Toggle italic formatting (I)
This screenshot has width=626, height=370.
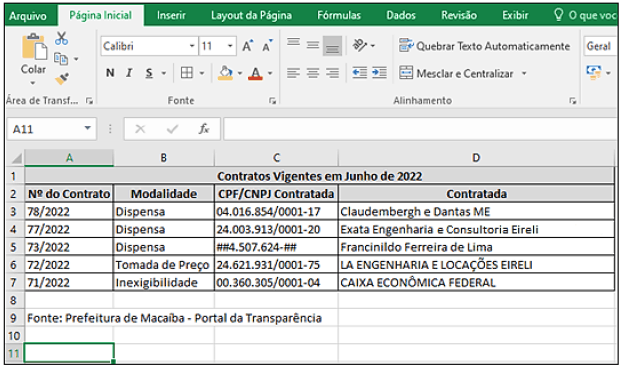click(129, 73)
